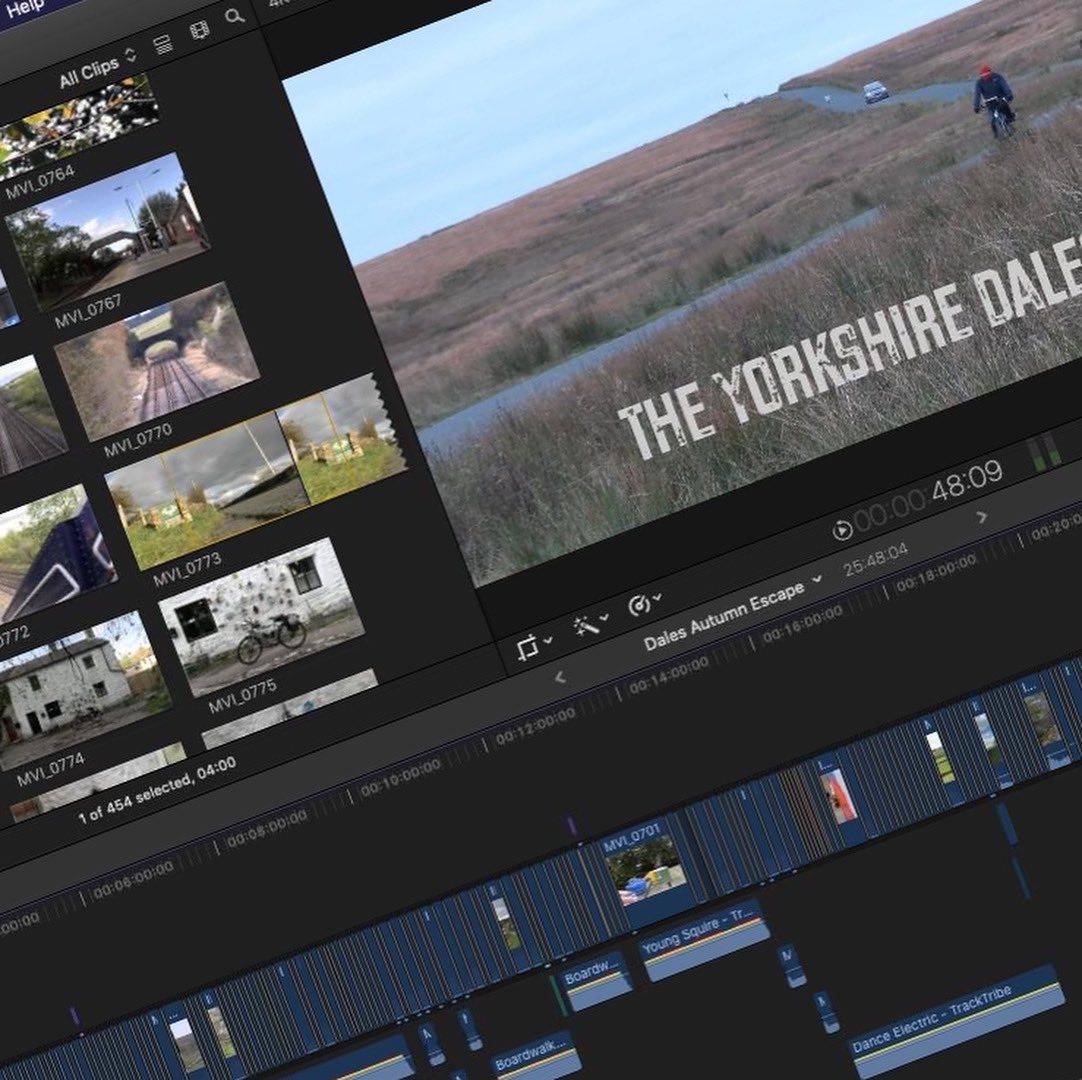Click the MVI_0774 clip name label
This screenshot has height=1080, width=1082.
[x=50, y=769]
